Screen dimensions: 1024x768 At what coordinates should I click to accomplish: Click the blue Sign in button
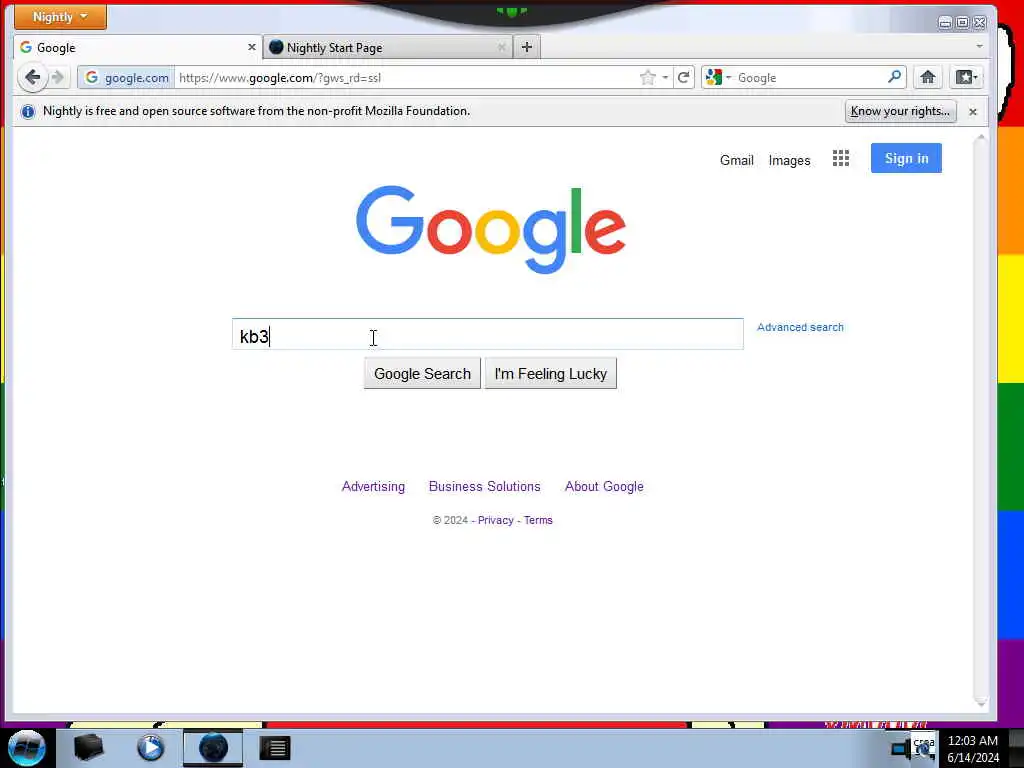906,158
